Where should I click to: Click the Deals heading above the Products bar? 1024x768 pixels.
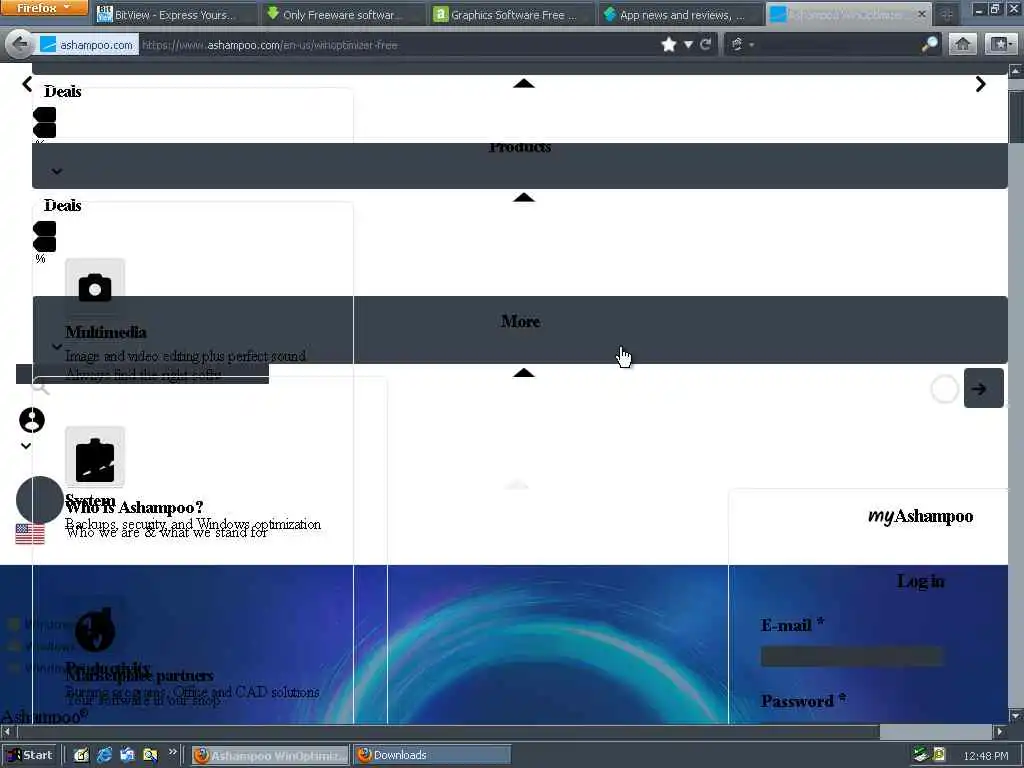63,91
